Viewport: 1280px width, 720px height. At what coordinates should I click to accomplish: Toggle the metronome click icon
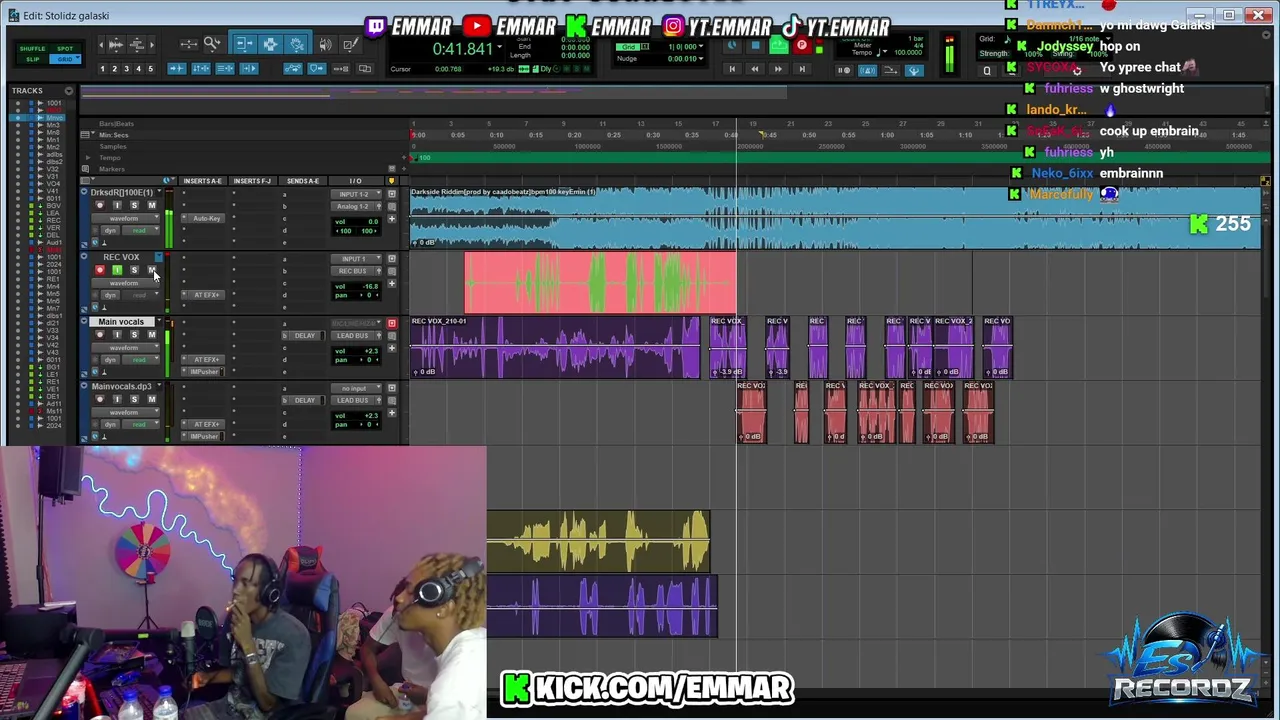(867, 70)
